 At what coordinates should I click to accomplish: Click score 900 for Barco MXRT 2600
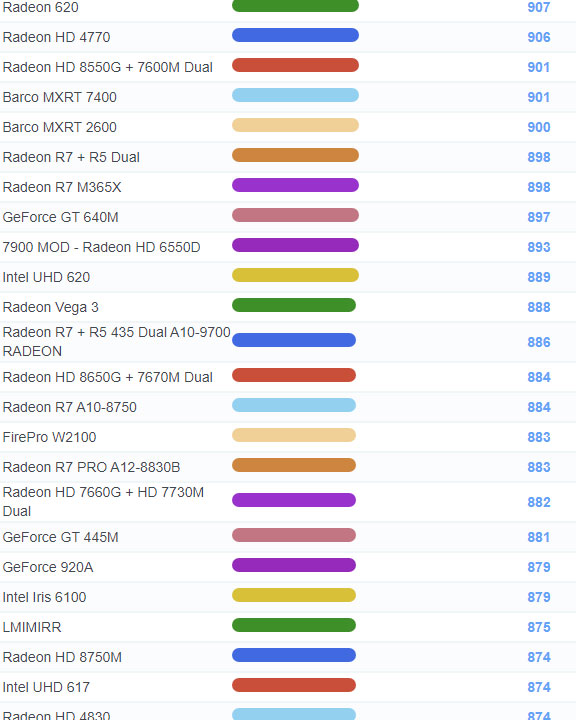point(539,127)
